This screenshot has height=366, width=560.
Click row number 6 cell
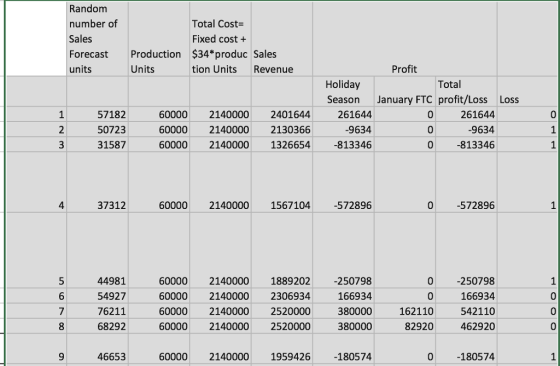[36, 296]
